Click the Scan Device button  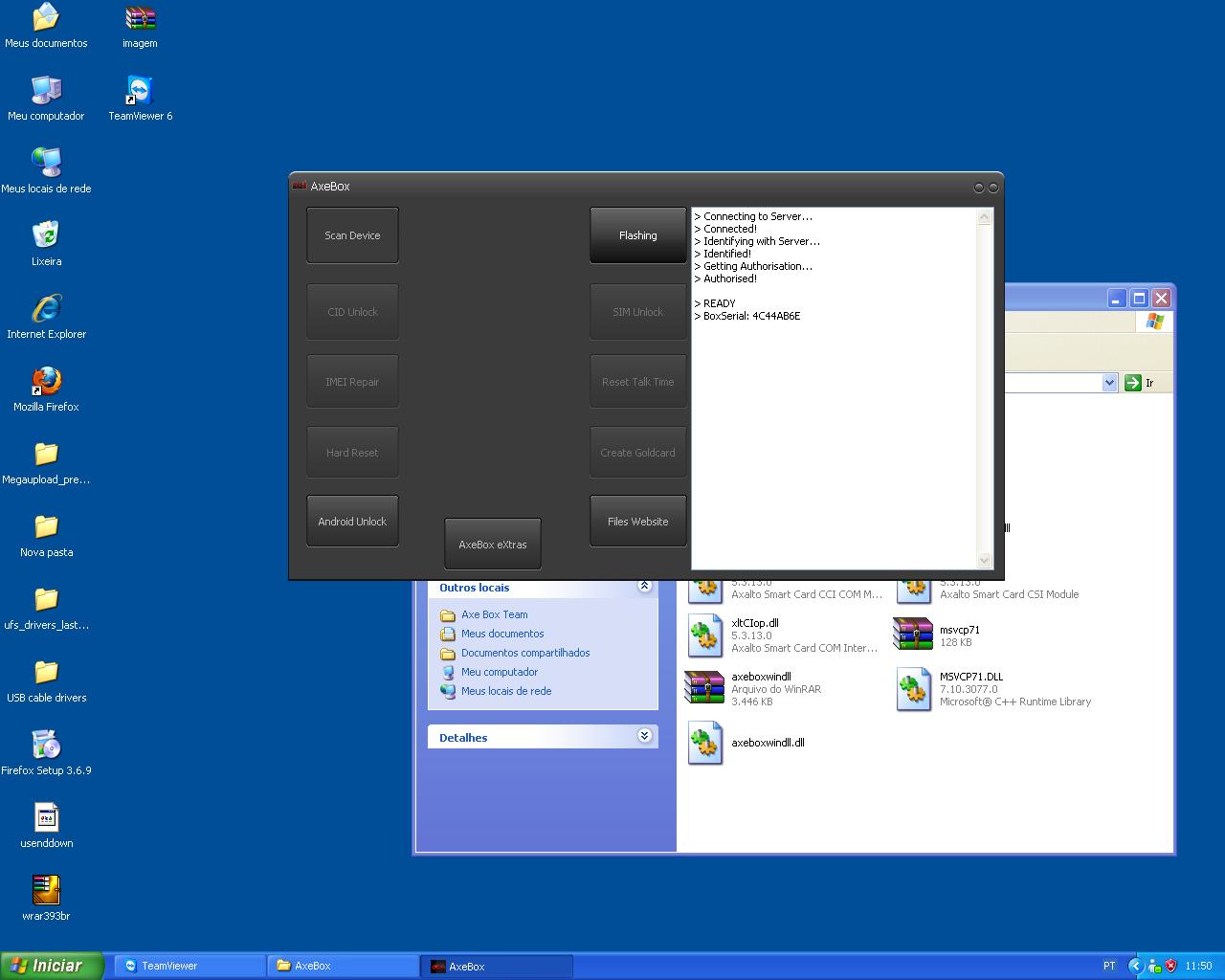[x=352, y=235]
